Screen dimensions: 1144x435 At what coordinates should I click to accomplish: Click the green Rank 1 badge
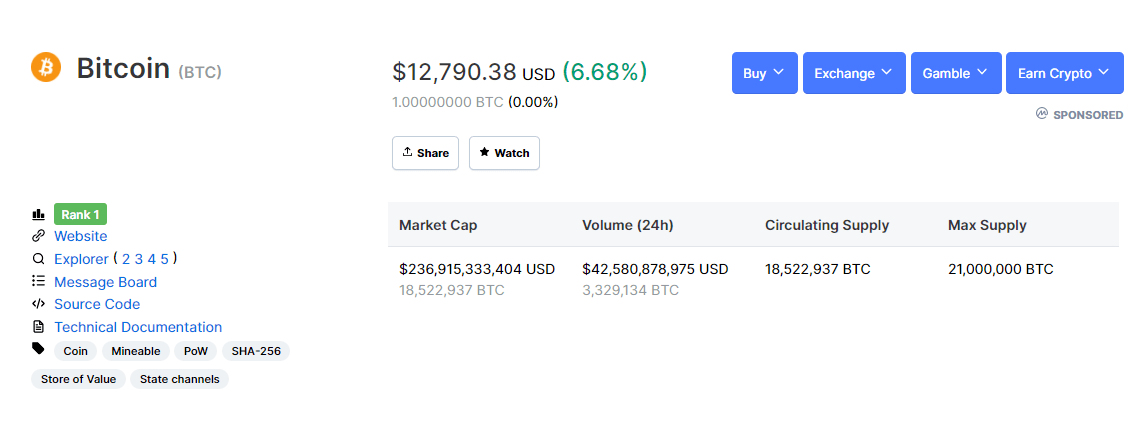(80, 215)
